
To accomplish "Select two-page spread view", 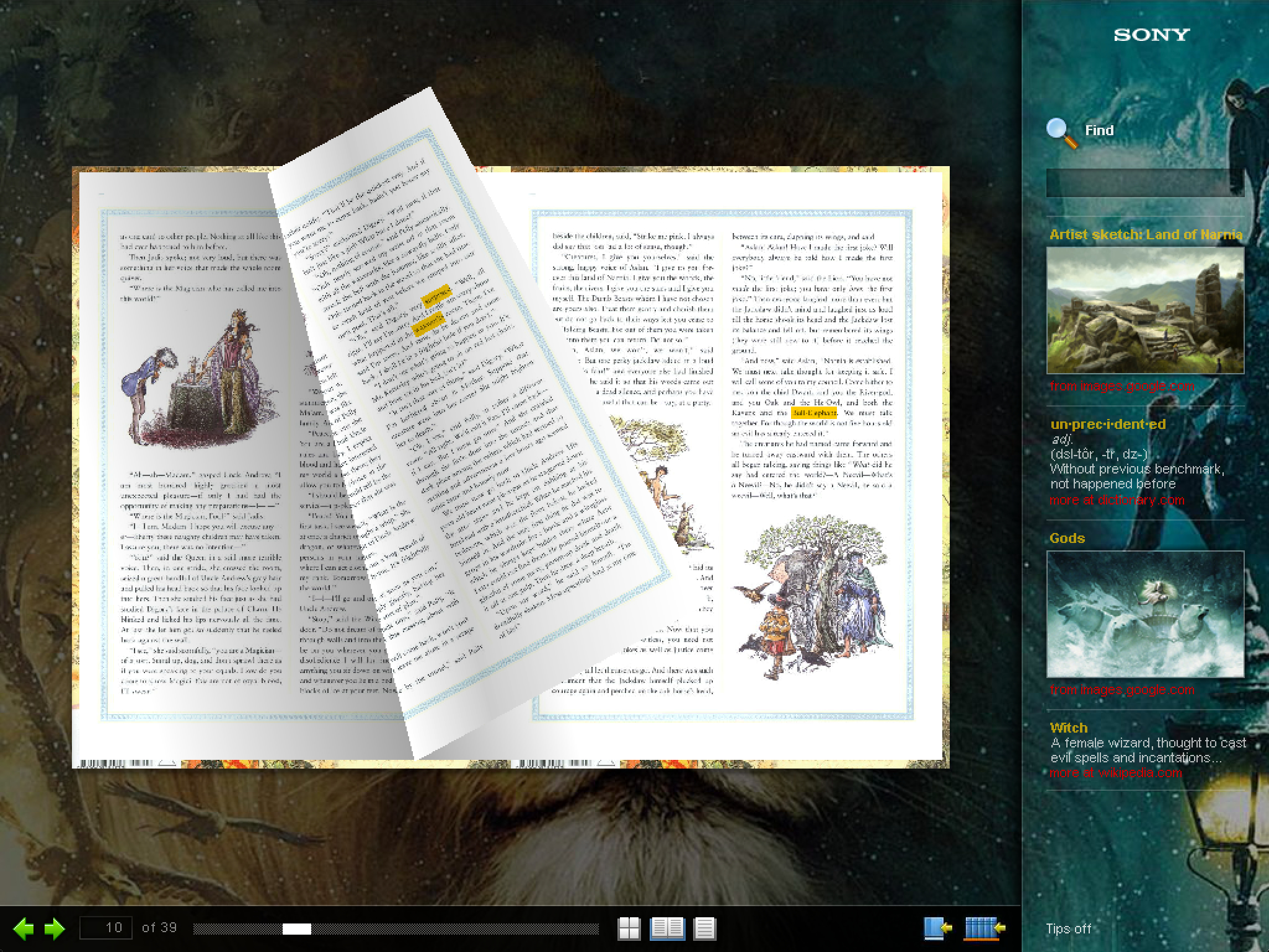I will (x=667, y=928).
